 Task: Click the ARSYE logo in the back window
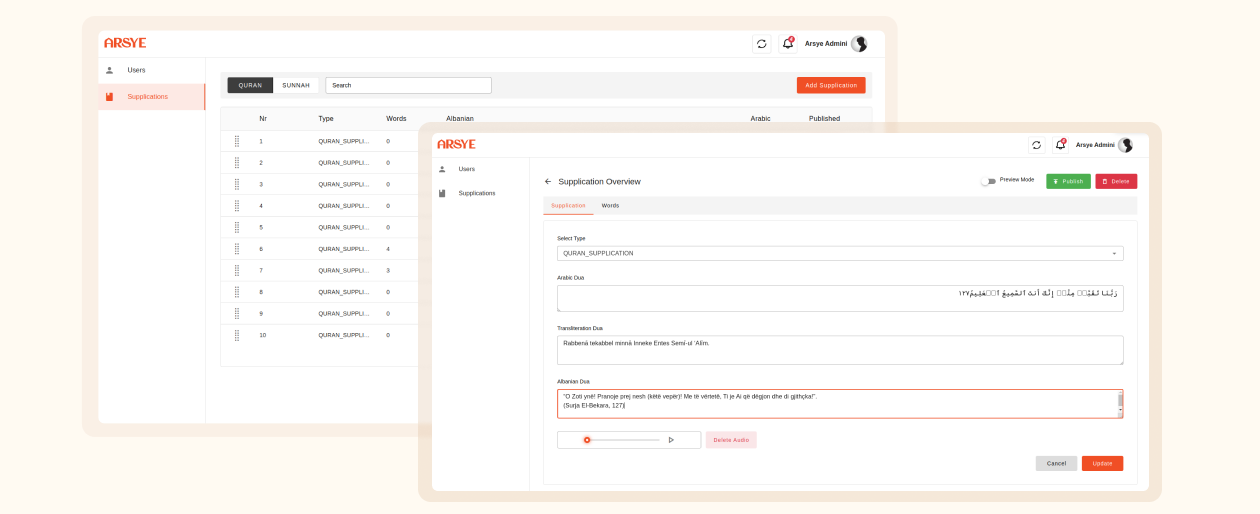point(125,43)
